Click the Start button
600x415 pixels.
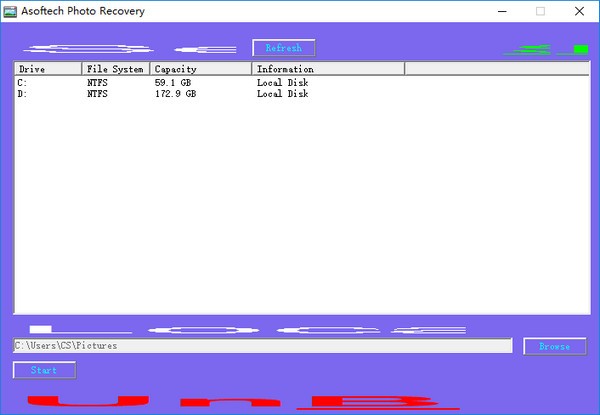tap(44, 370)
